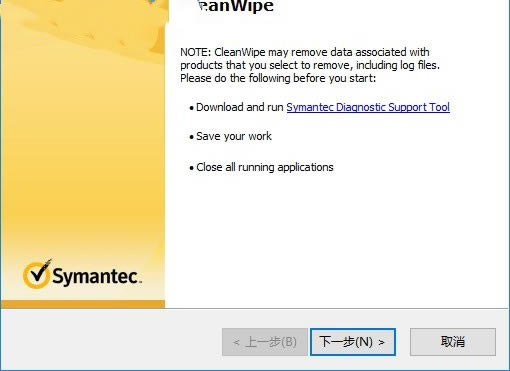Click the 下一步(N) next button
This screenshot has width=510, height=371.
coord(353,342)
